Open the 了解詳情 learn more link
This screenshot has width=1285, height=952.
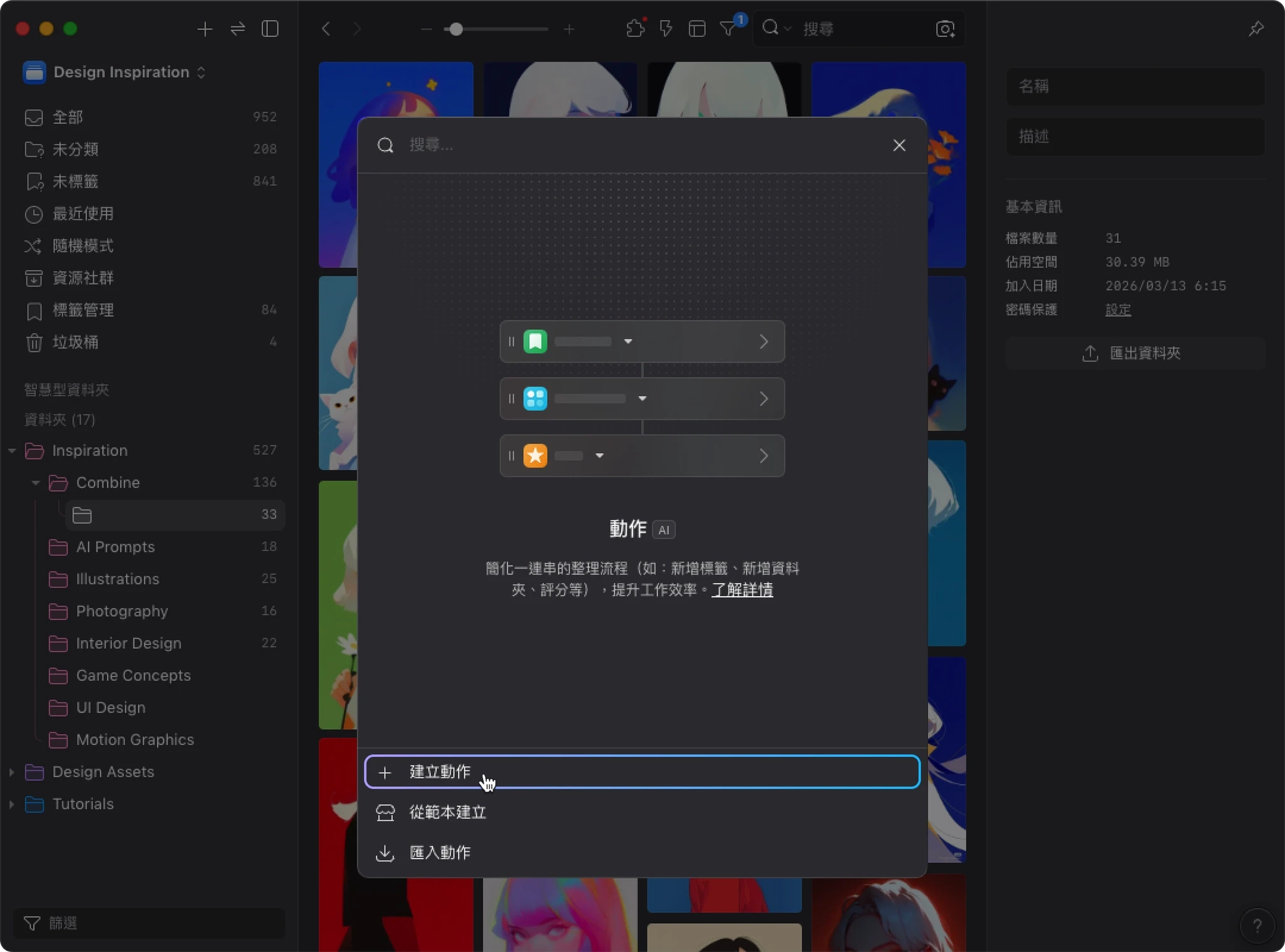coord(742,590)
